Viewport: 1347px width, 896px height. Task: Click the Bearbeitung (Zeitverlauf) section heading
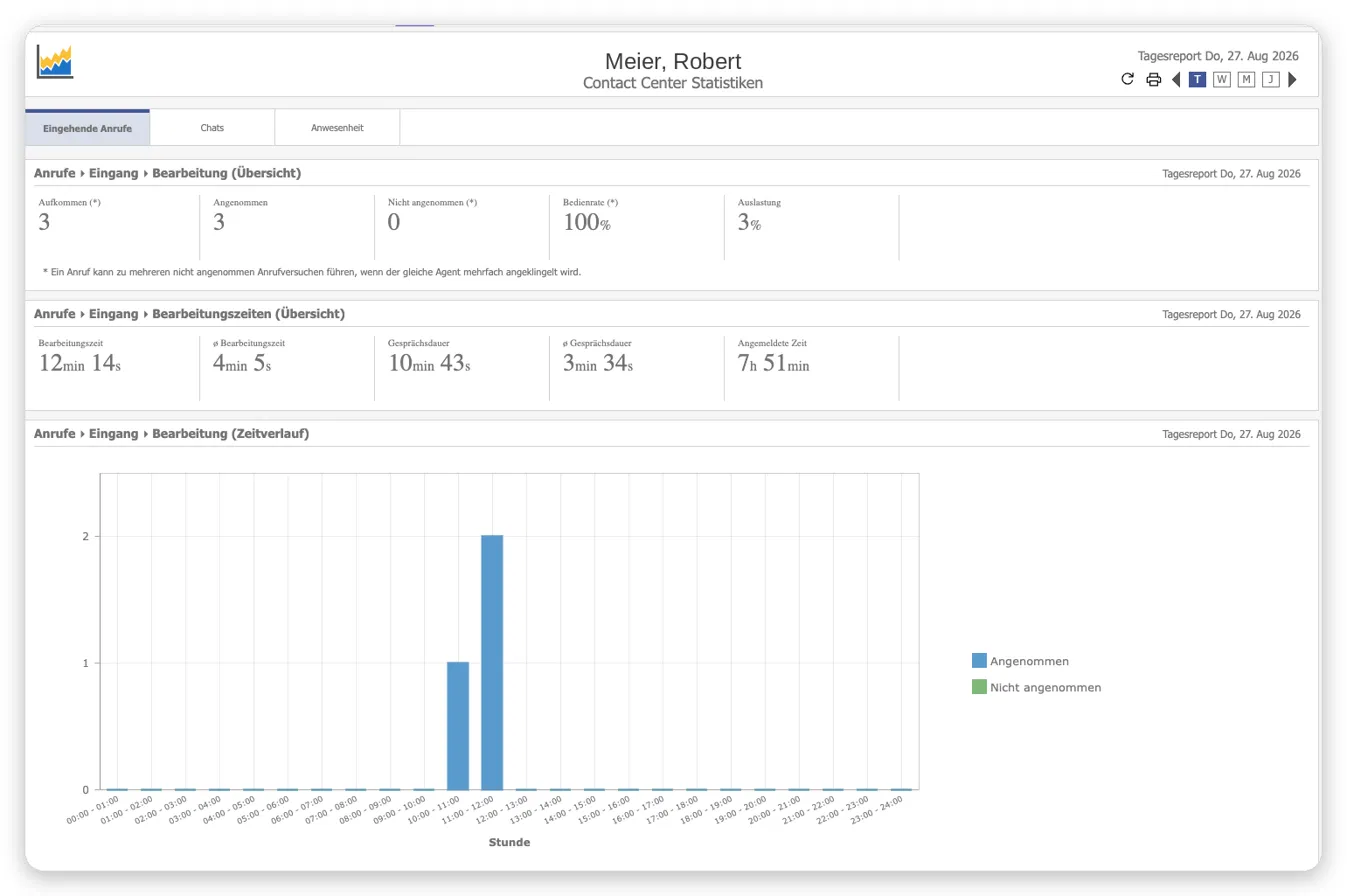tap(230, 434)
